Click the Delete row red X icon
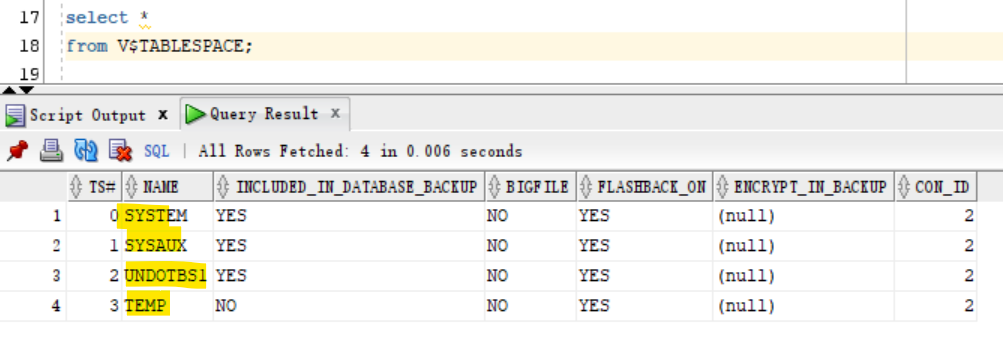The image size is (1003, 361). (x=120, y=151)
